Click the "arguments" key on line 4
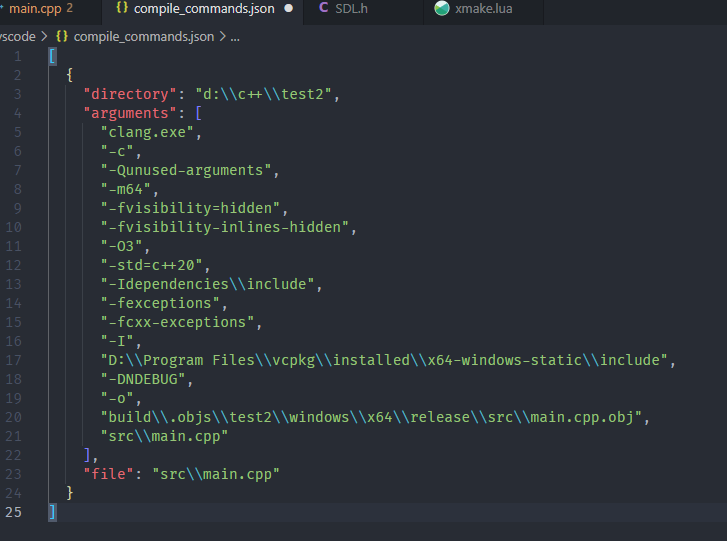This screenshot has height=541, width=727. pyautogui.click(x=130, y=113)
